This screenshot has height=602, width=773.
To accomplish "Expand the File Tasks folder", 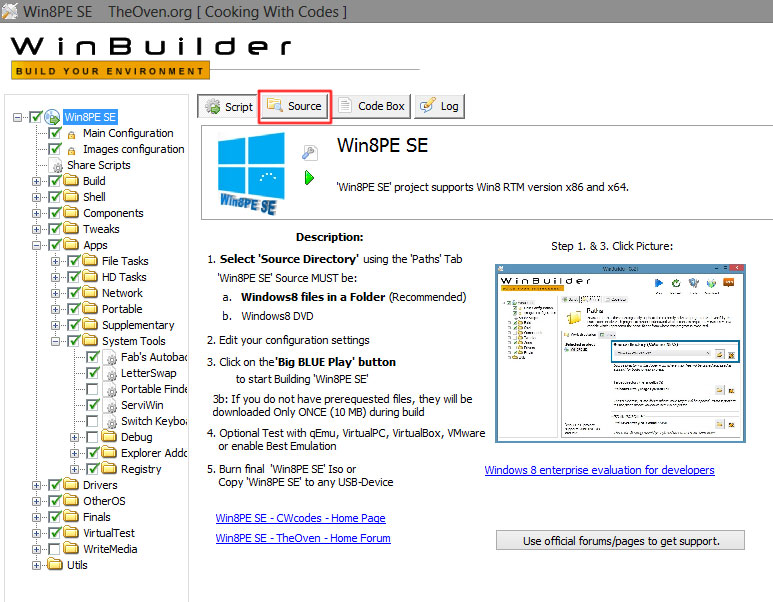I will click(x=55, y=261).
